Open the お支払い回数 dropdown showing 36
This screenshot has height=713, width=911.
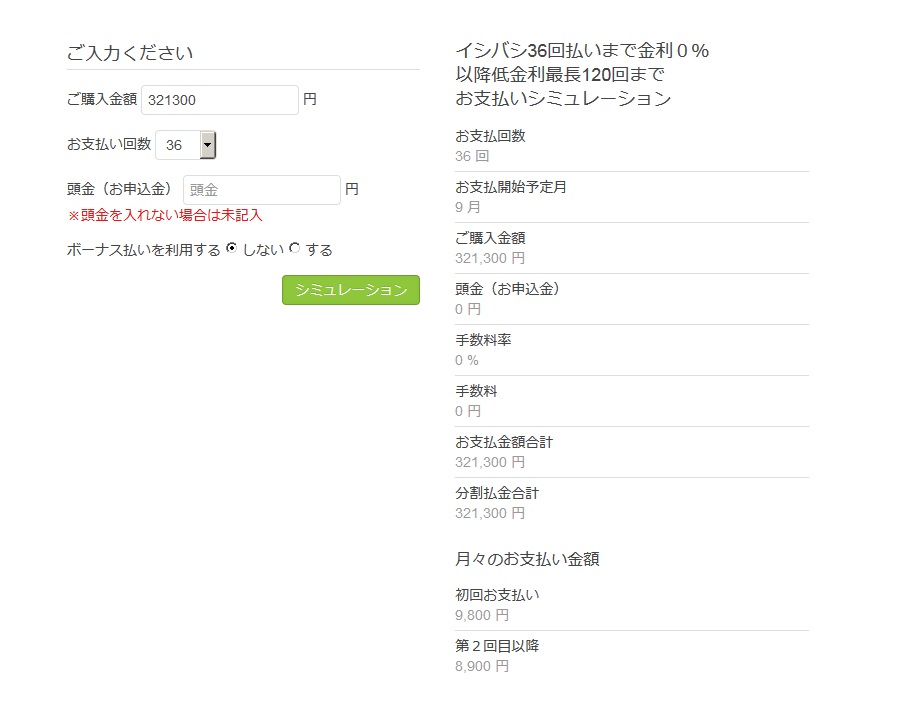tap(185, 145)
